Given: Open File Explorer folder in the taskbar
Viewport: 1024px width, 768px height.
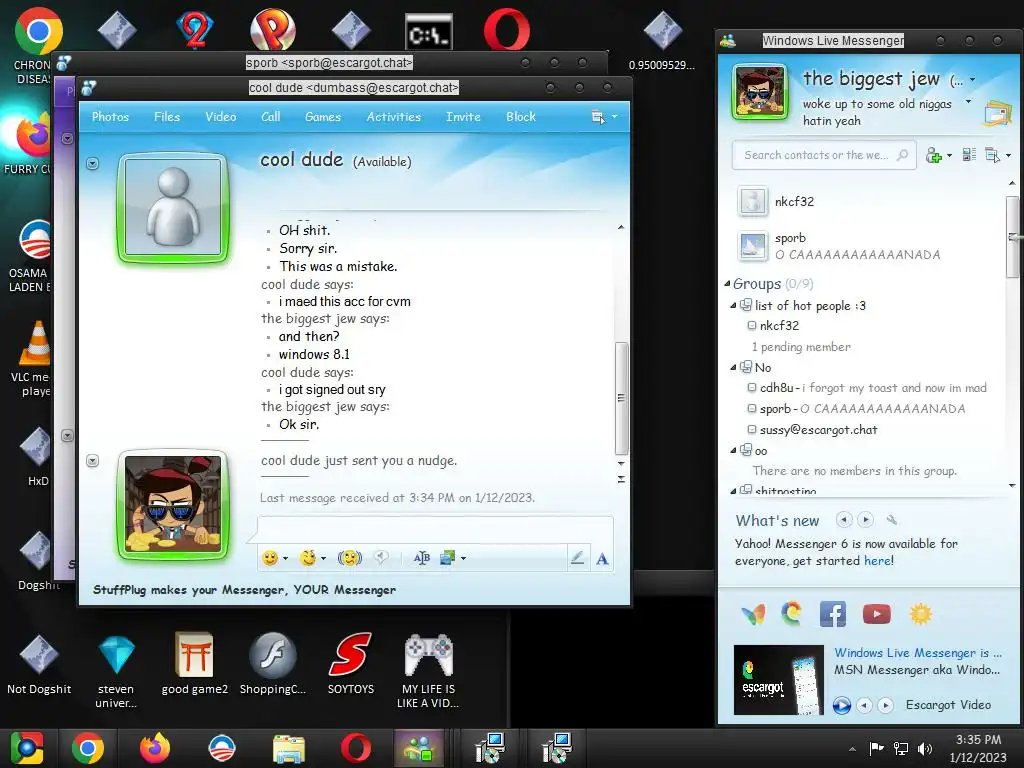Looking at the screenshot, I should tap(289, 749).
